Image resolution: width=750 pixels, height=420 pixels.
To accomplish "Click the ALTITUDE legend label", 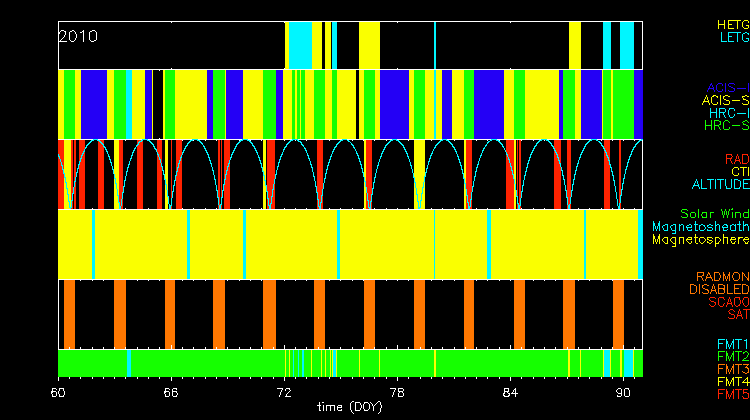I will point(720,185).
